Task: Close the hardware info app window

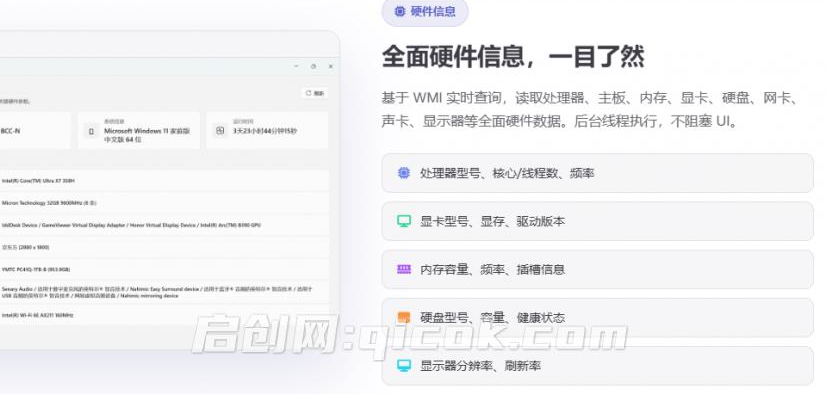Action: [331, 66]
